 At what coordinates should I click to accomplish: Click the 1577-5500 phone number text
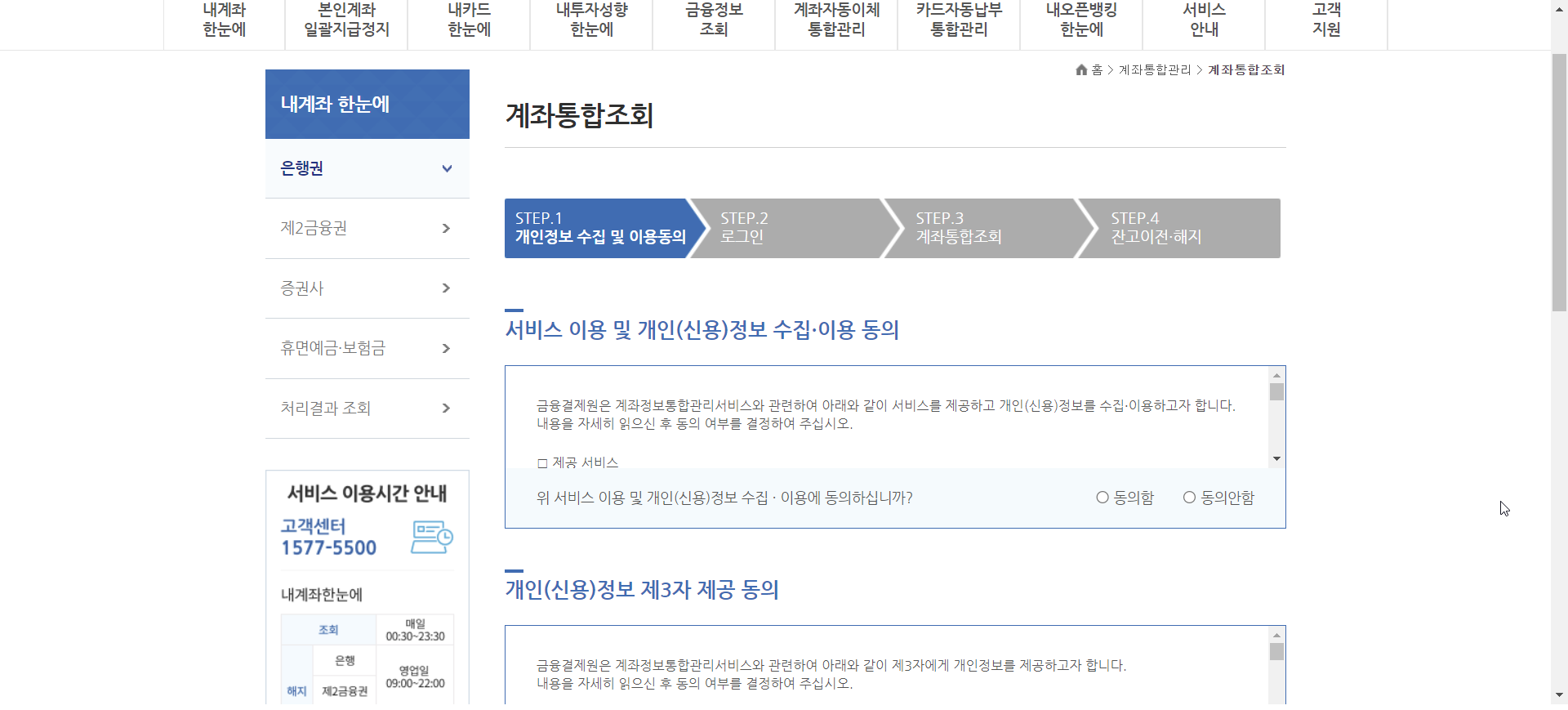(328, 548)
